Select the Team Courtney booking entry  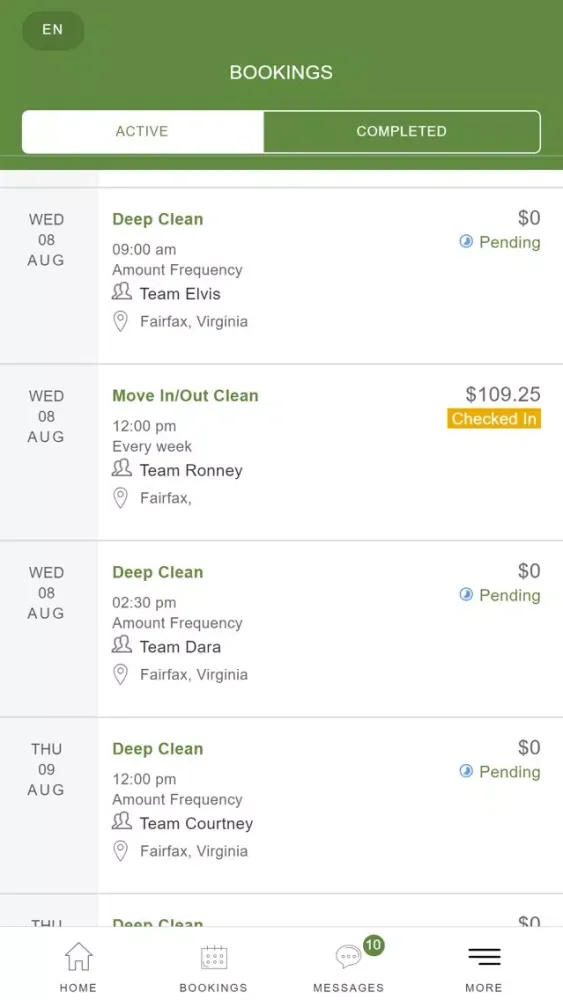click(x=331, y=805)
